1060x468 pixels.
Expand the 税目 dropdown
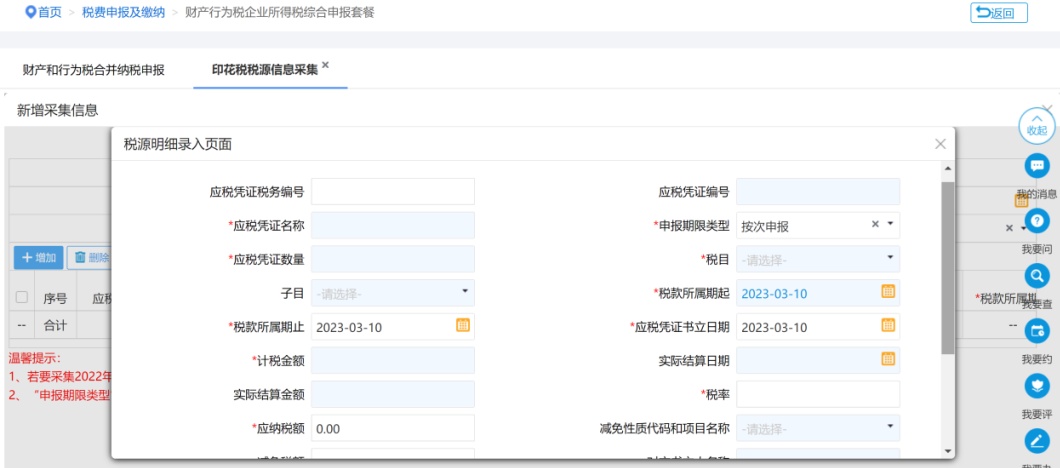(x=890, y=258)
